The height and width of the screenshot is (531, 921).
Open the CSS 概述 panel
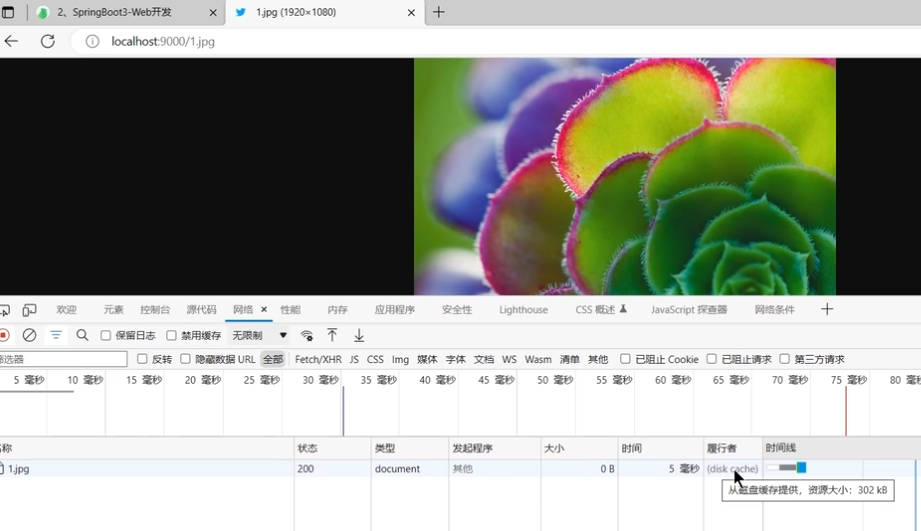601,310
